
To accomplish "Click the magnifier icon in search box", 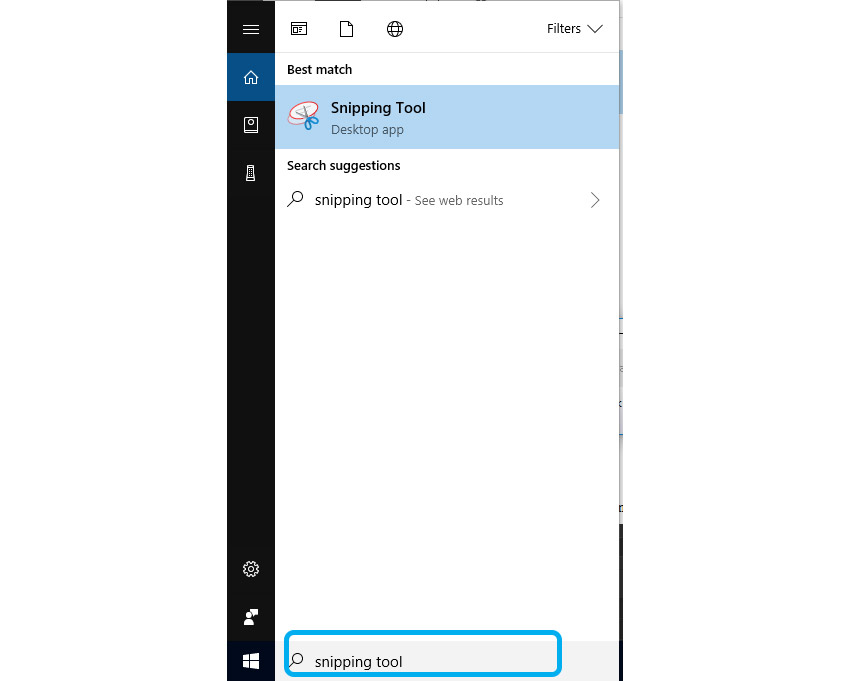I will click(x=296, y=660).
